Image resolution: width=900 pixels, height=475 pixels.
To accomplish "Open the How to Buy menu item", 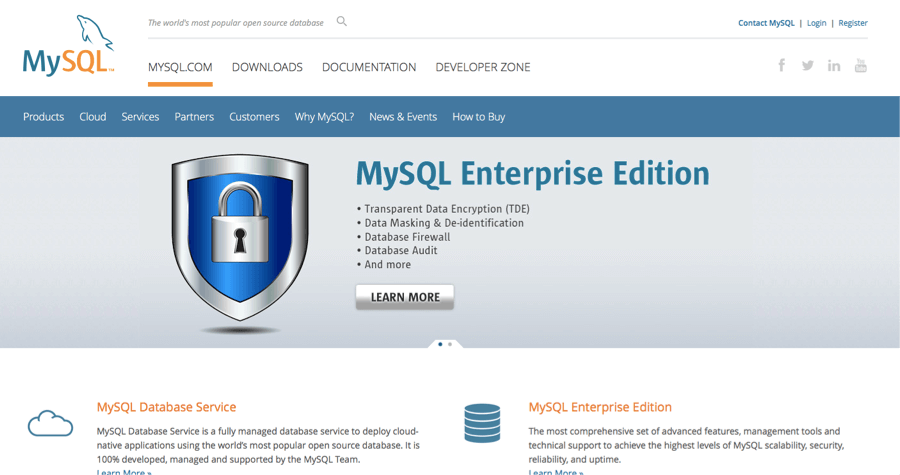I will 479,117.
